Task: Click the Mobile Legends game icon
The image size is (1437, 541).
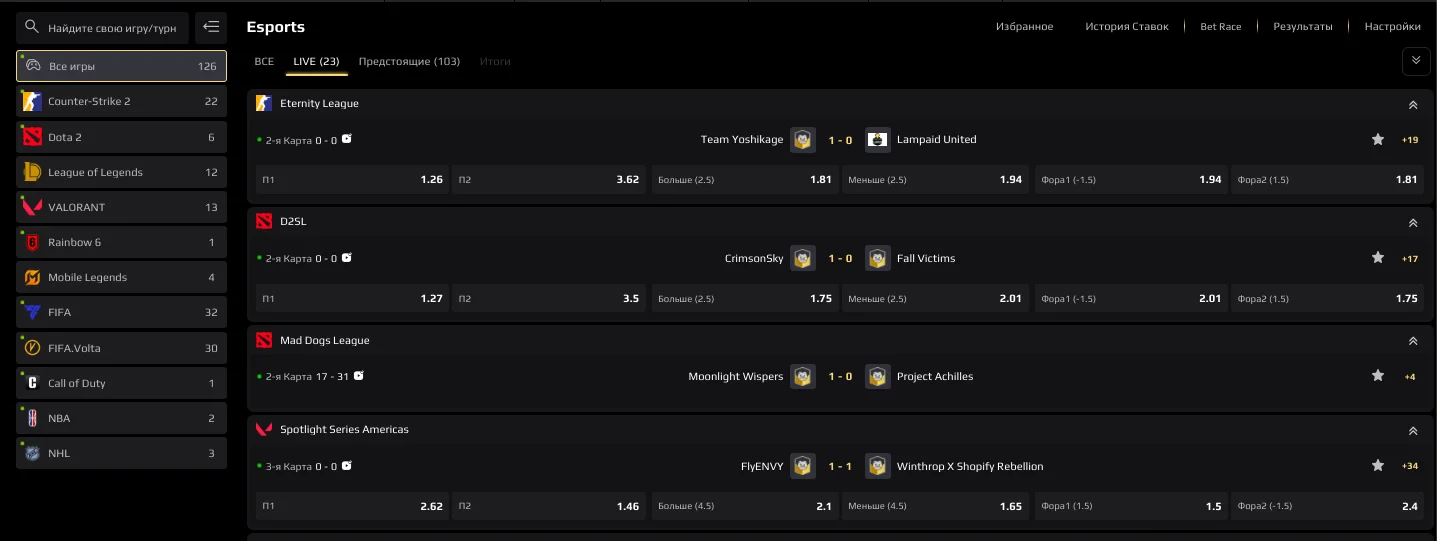Action: 32,277
